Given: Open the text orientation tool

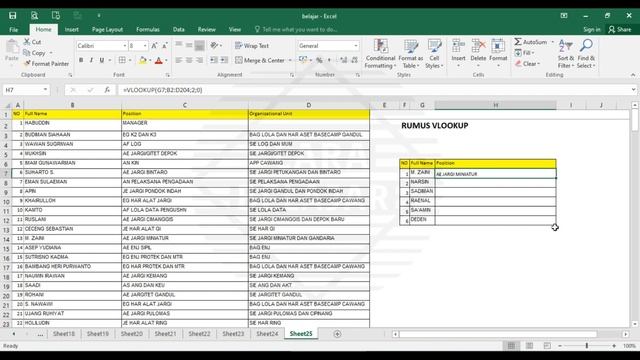Looking at the screenshot, I should coord(215,46).
